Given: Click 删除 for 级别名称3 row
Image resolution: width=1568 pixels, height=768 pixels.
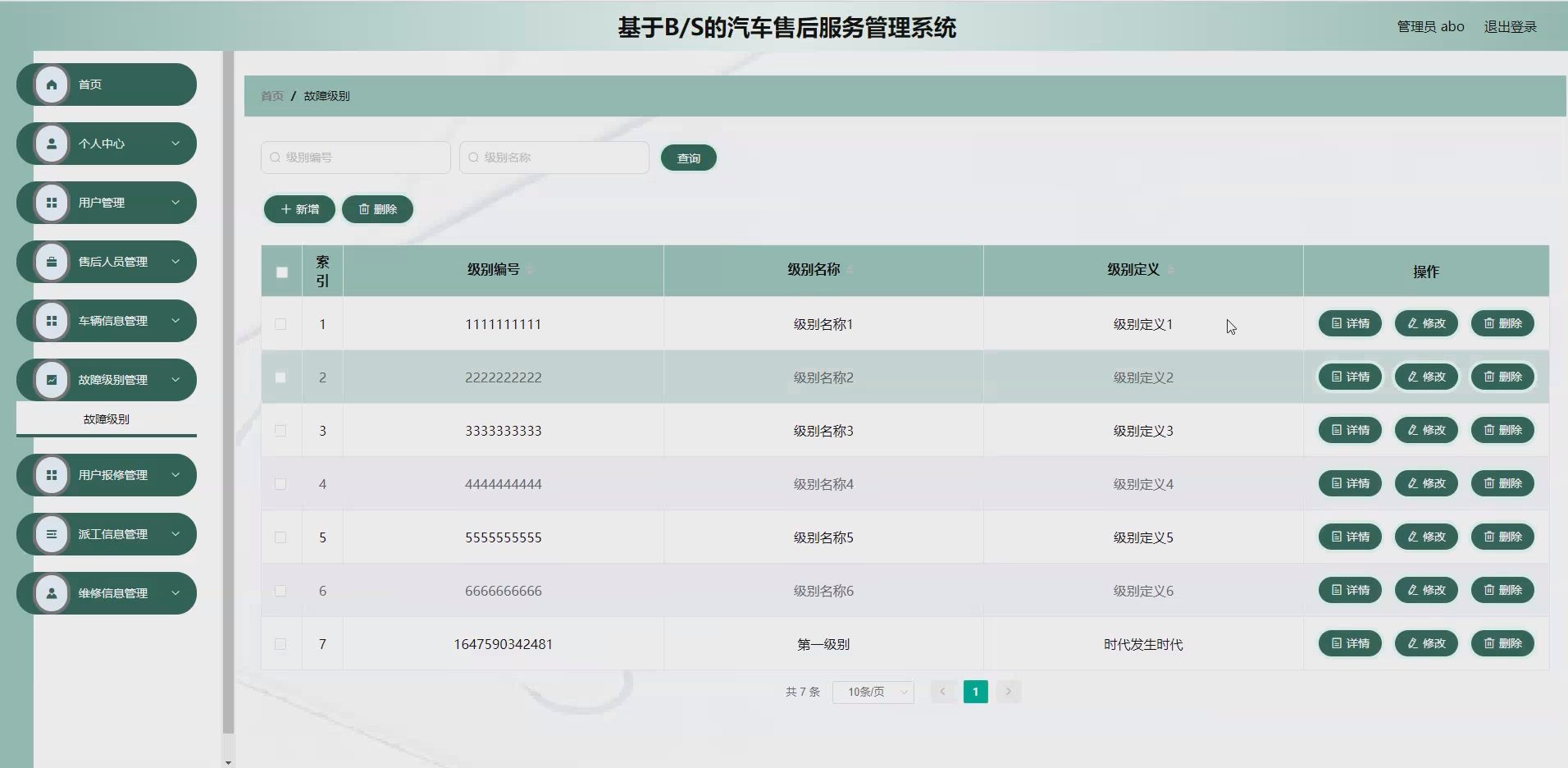Looking at the screenshot, I should [1502, 430].
